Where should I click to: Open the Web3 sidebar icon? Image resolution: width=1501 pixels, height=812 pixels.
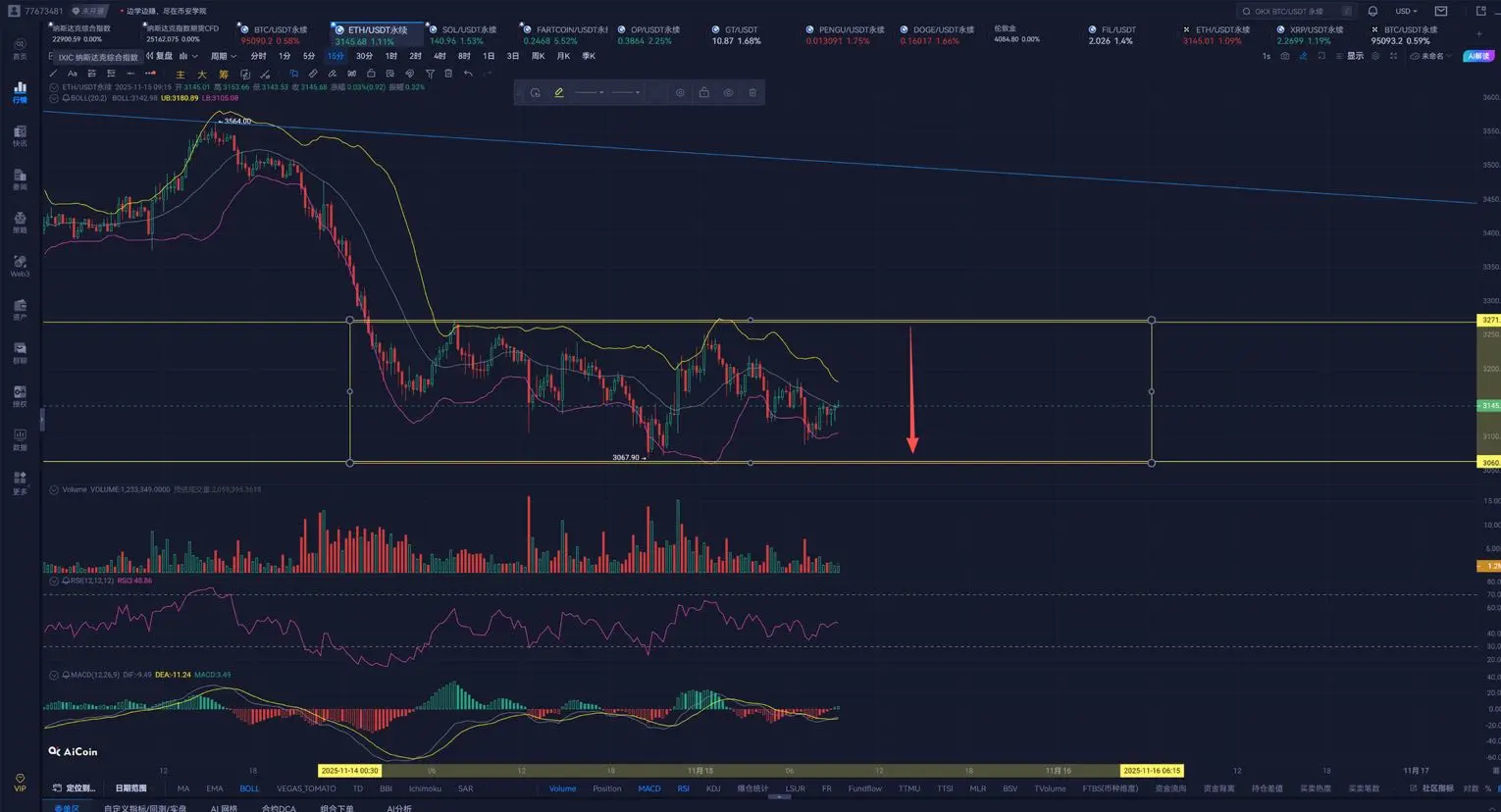20,265
